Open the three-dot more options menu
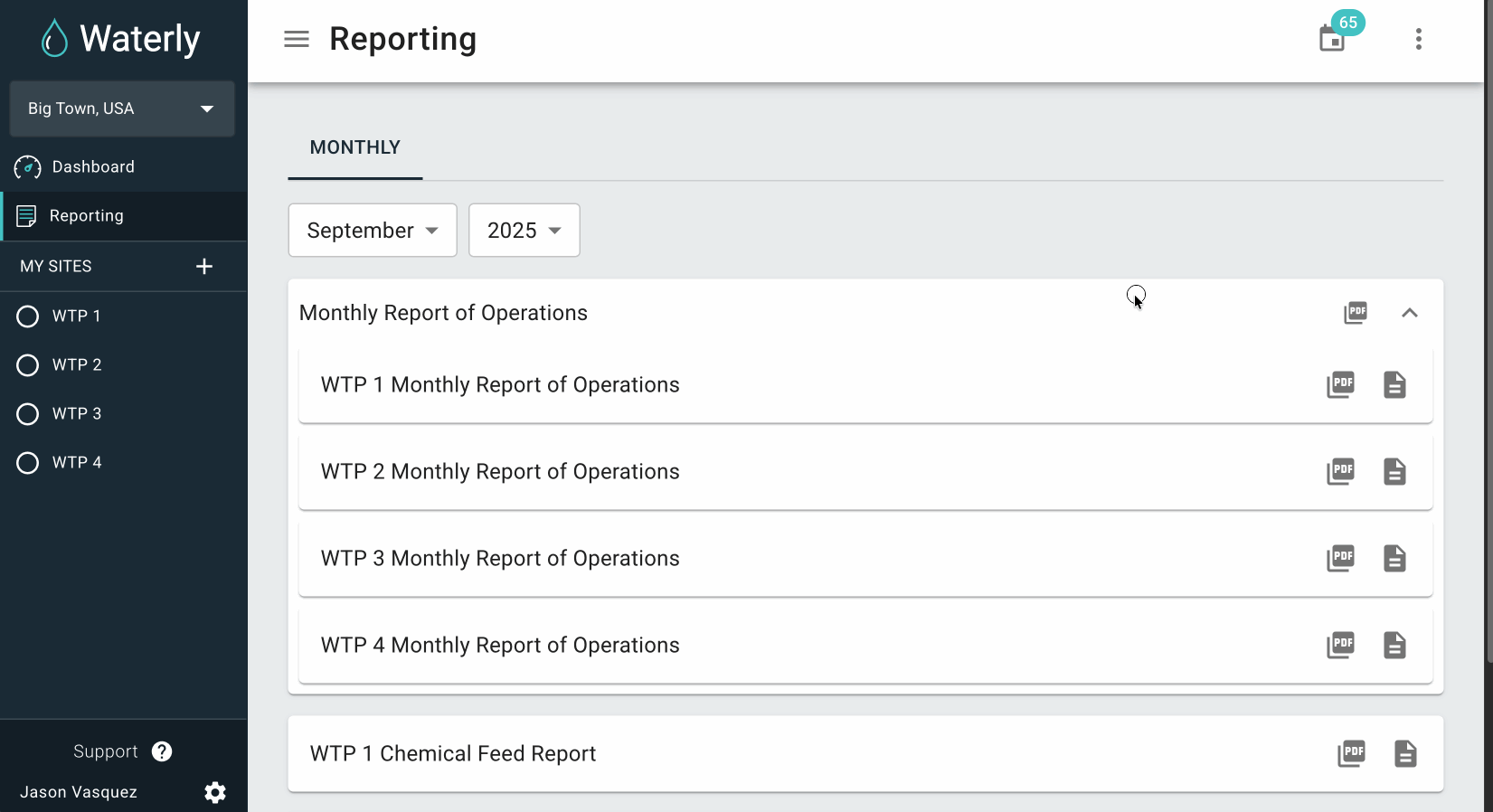1493x812 pixels. tap(1418, 39)
